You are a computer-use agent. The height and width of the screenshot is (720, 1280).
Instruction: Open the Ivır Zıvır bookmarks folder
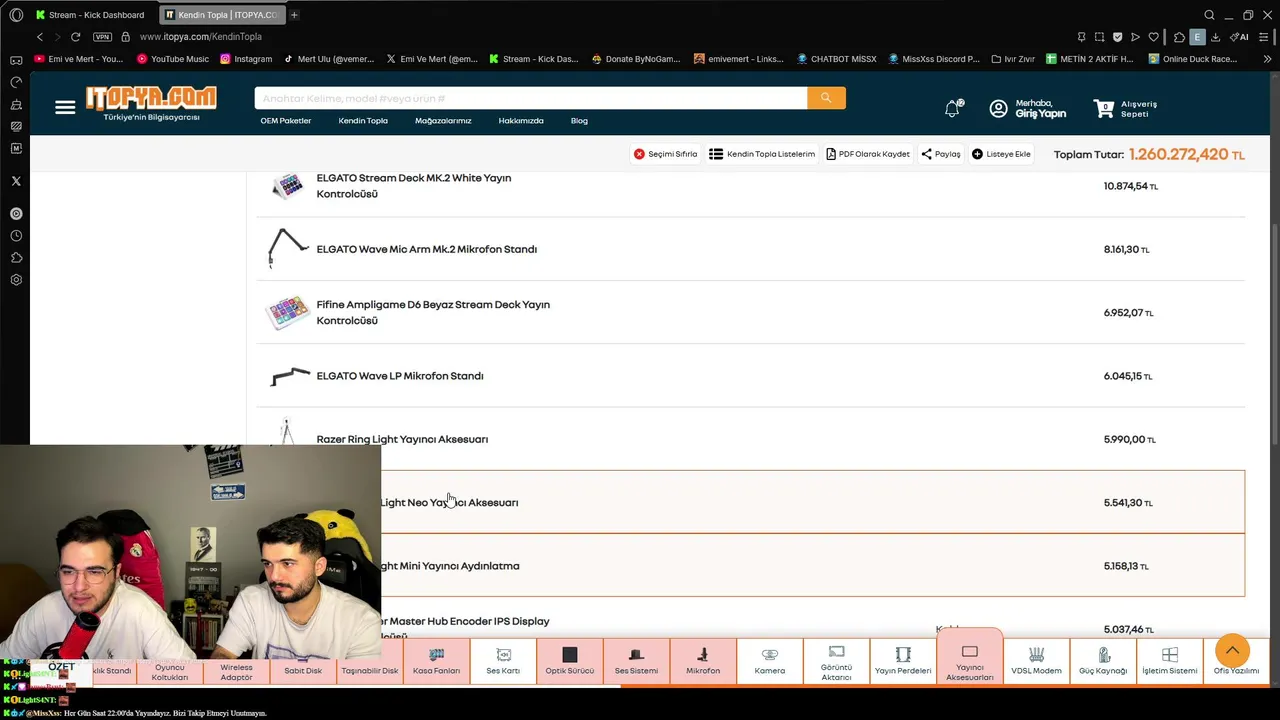[x=1013, y=59]
